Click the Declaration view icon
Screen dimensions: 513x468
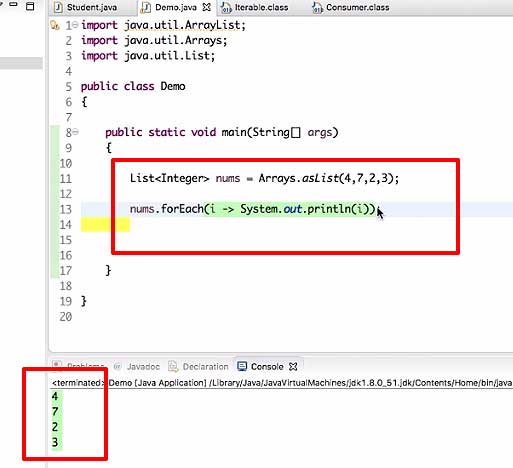tap(173, 366)
